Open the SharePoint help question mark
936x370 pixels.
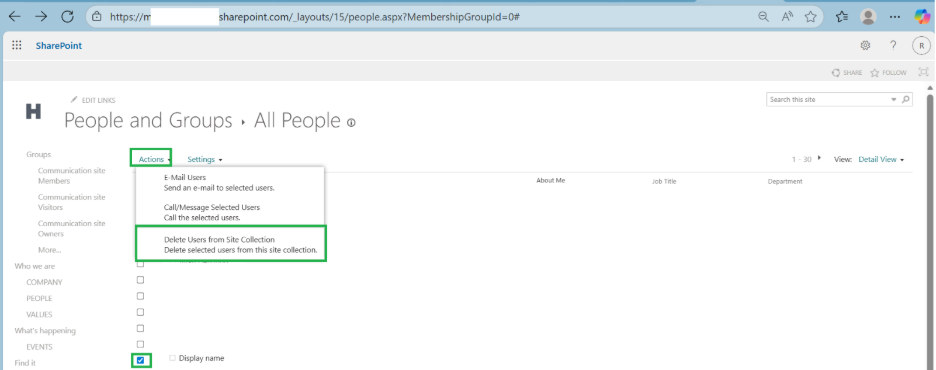pyautogui.click(x=893, y=45)
